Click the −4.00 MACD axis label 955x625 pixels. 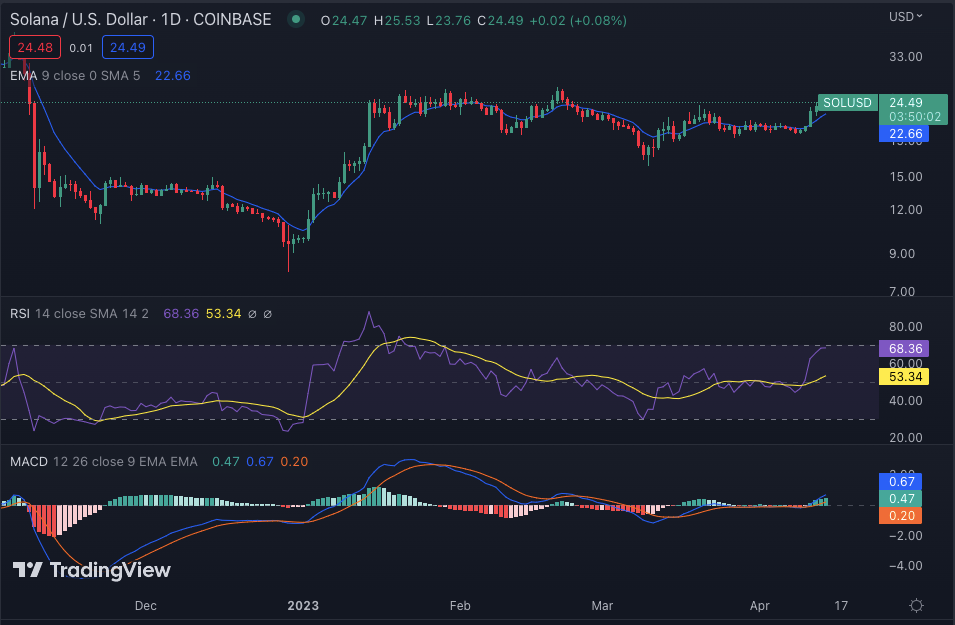click(x=906, y=565)
